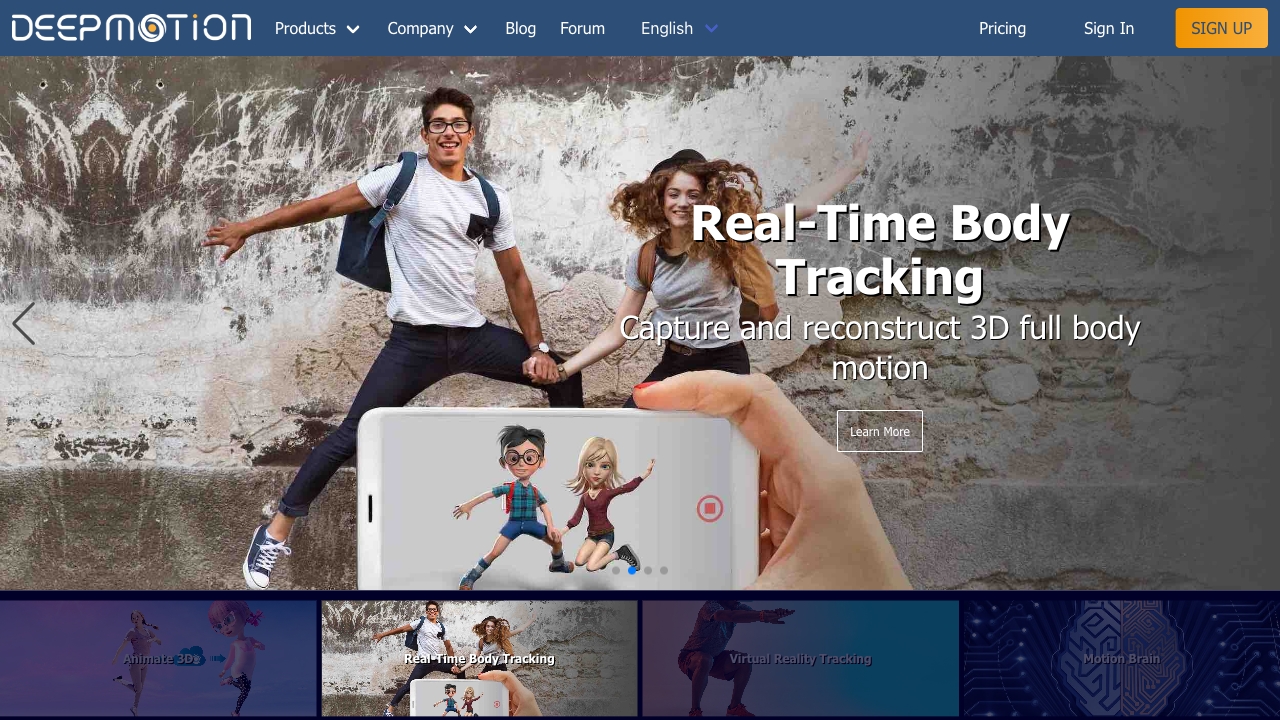Open the Products dropdown

click(x=317, y=28)
